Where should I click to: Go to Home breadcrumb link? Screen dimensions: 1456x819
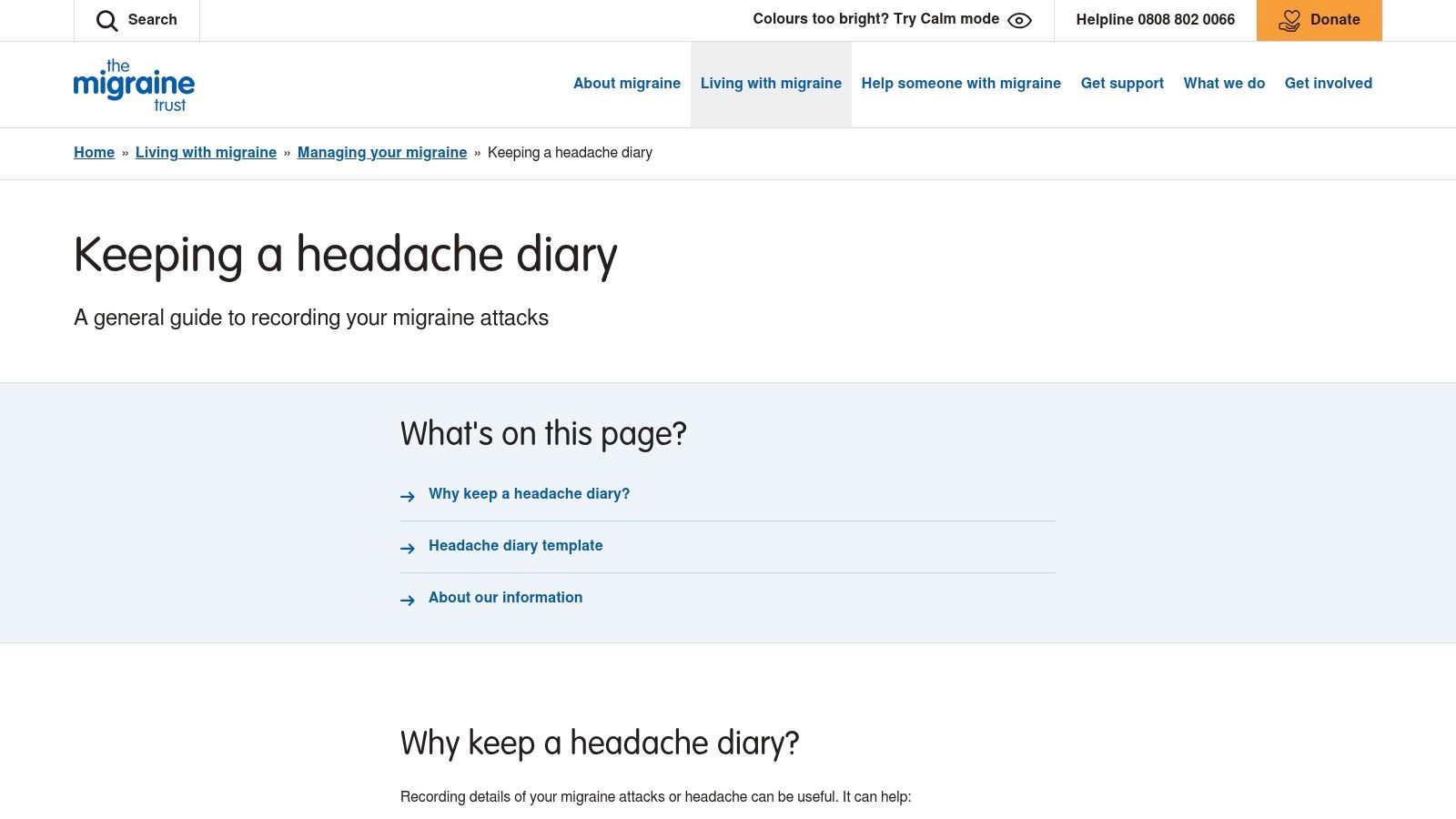click(94, 152)
